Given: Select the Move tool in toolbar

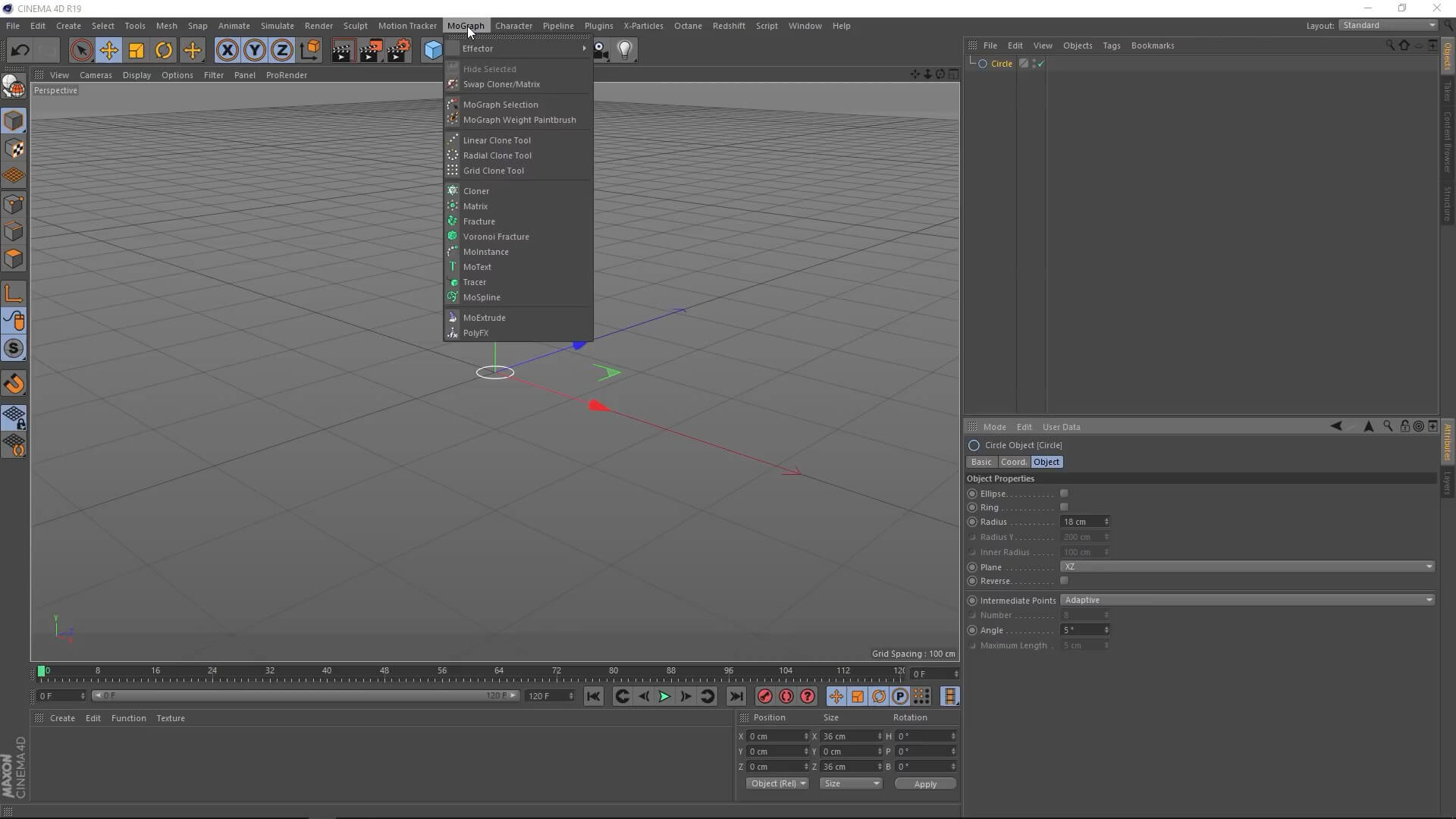Looking at the screenshot, I should [108, 51].
